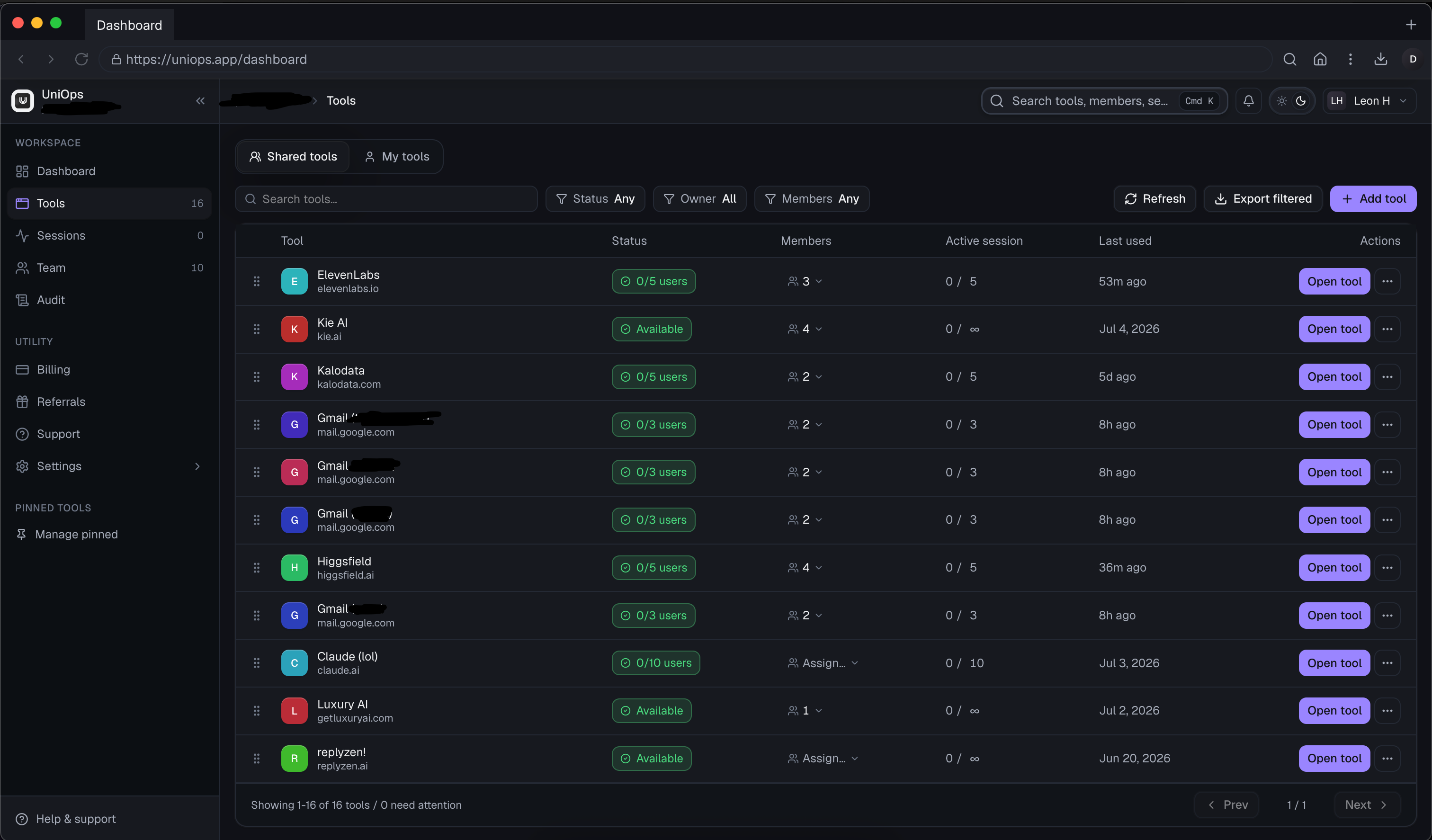Open a new browser tab with plus

pos(1411,25)
